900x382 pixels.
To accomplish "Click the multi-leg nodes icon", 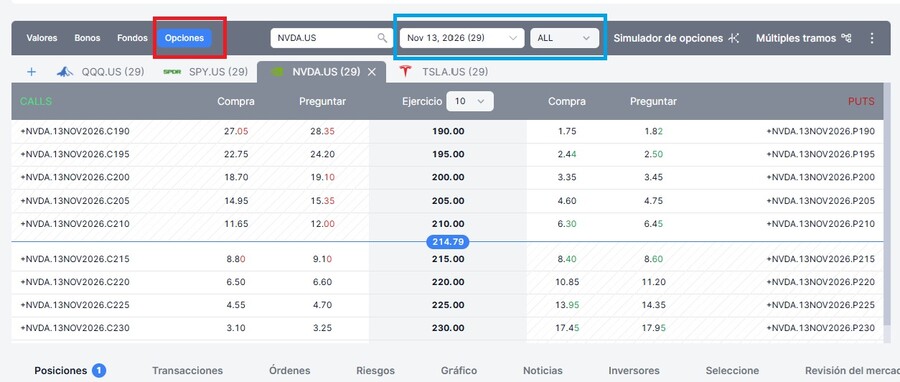I will tap(846, 38).
